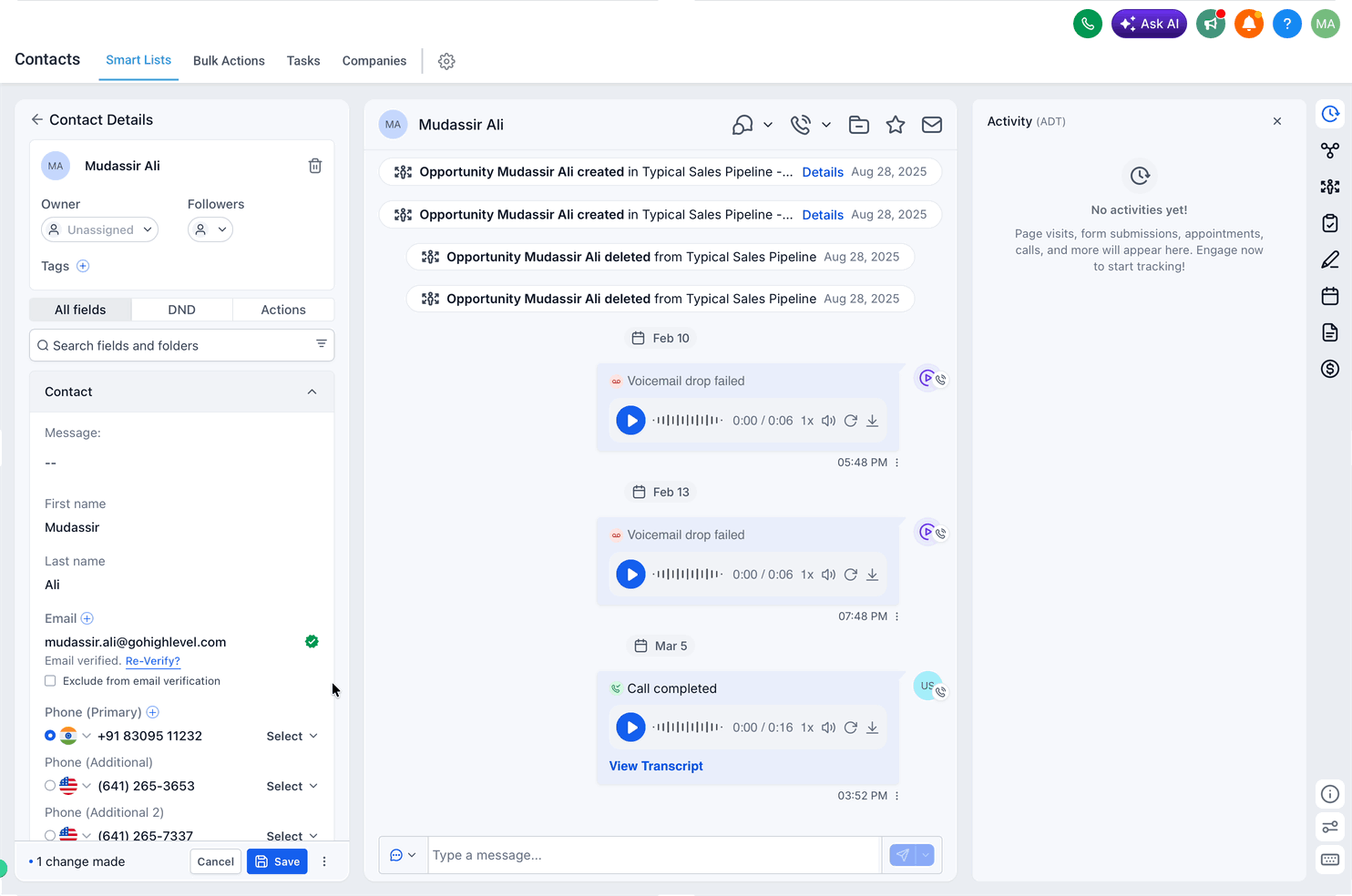Download the Feb 10 voicemail recording
Screen dimensions: 1352x896
pyautogui.click(x=872, y=421)
